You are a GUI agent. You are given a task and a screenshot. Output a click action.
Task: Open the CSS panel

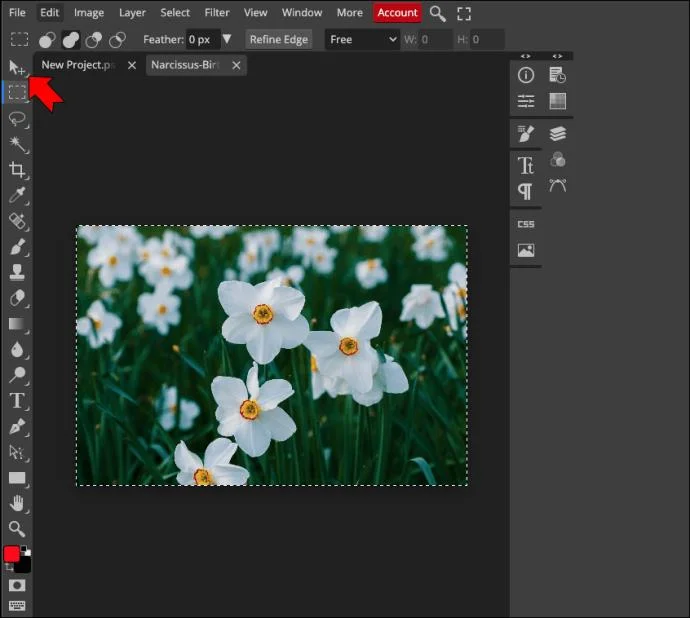pos(526,224)
